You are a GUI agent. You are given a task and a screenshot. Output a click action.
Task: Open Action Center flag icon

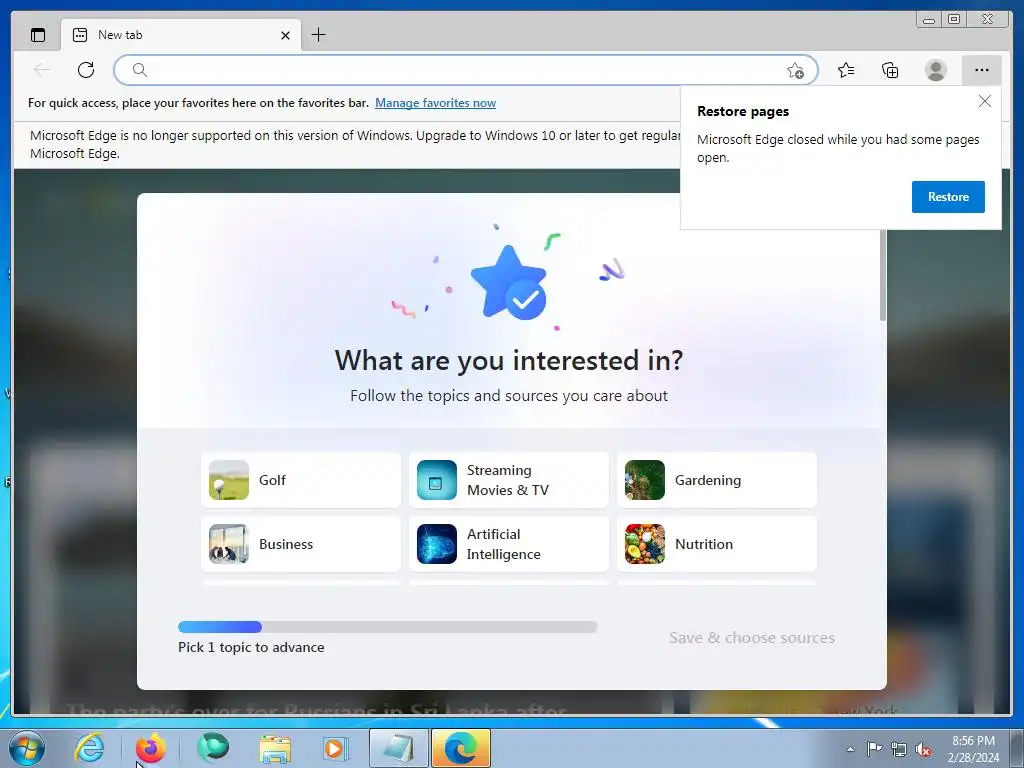pos(874,748)
